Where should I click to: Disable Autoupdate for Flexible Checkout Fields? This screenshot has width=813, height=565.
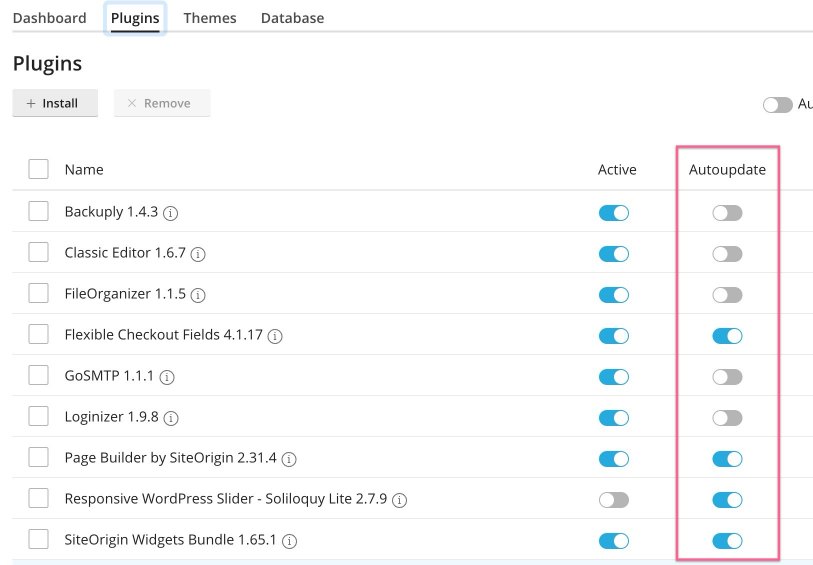click(727, 335)
